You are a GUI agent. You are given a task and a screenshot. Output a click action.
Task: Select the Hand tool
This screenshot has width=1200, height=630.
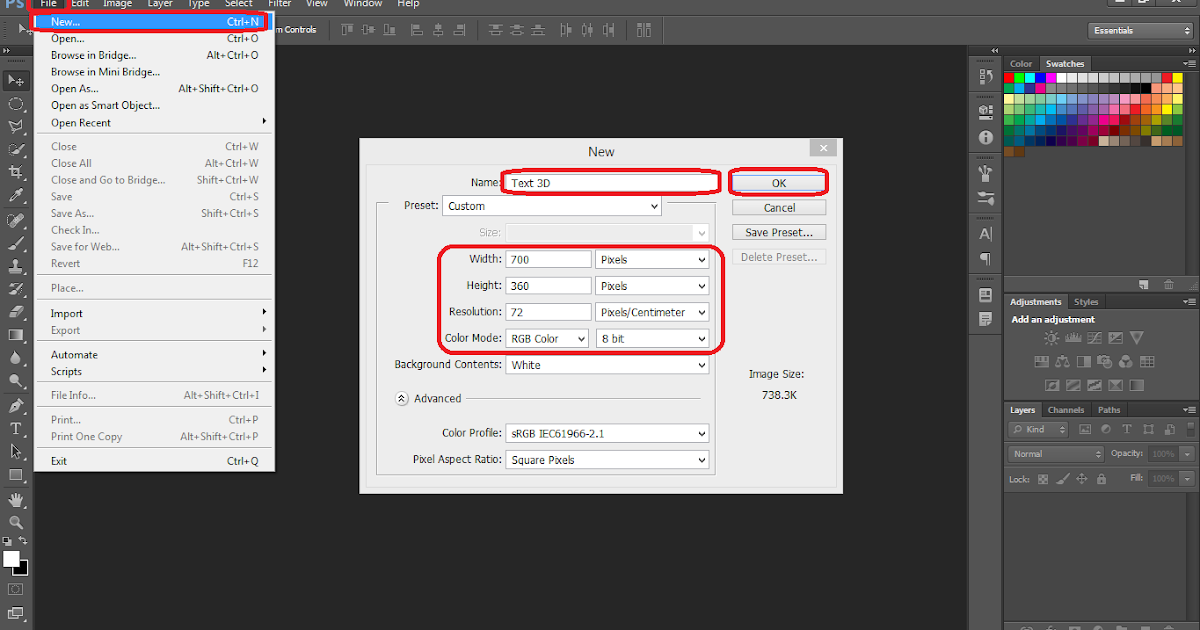click(x=16, y=499)
